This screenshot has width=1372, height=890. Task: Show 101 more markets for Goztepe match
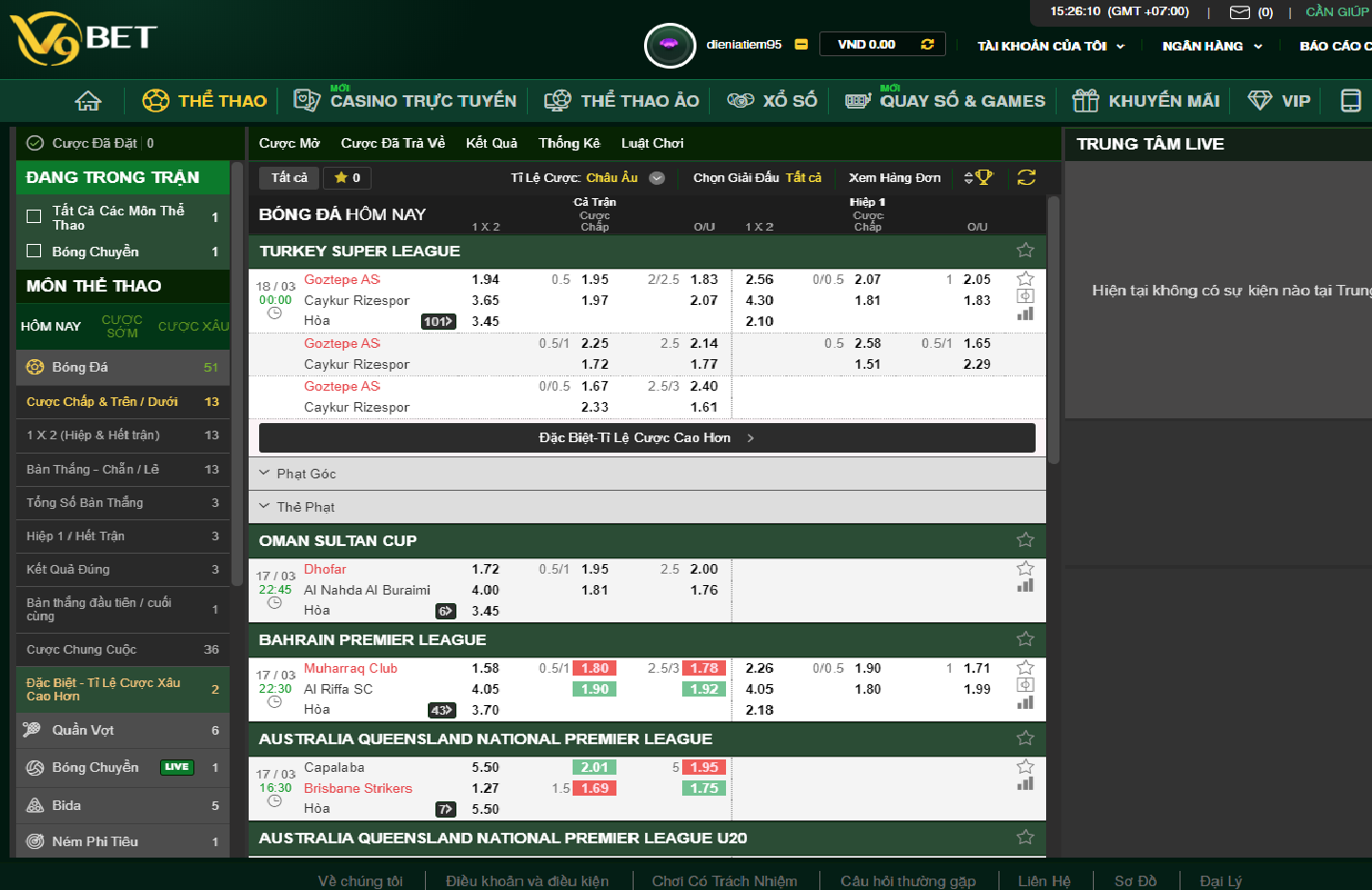coord(438,321)
